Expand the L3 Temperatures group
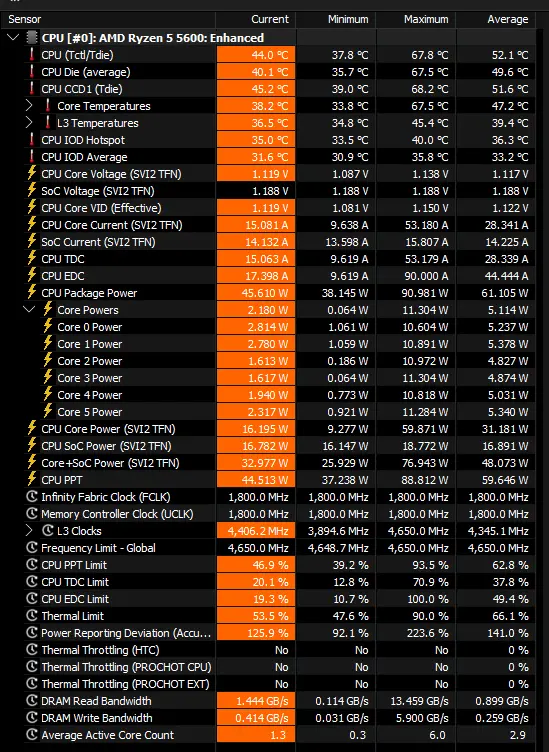This screenshot has height=752, width=549. (x=29, y=123)
